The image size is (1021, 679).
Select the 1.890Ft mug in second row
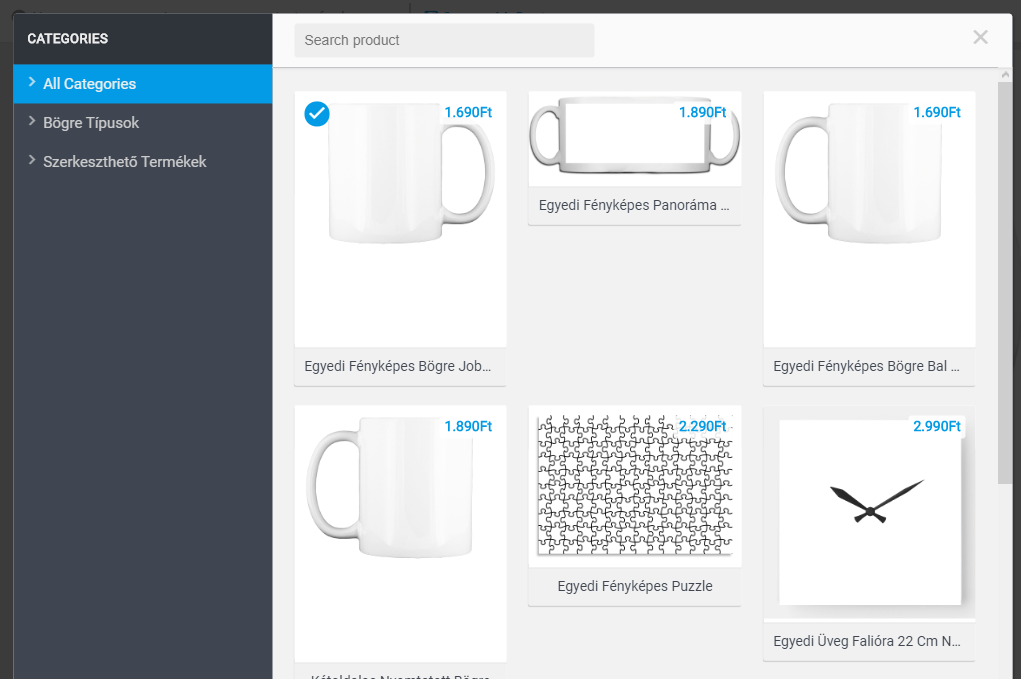pyautogui.click(x=400, y=534)
